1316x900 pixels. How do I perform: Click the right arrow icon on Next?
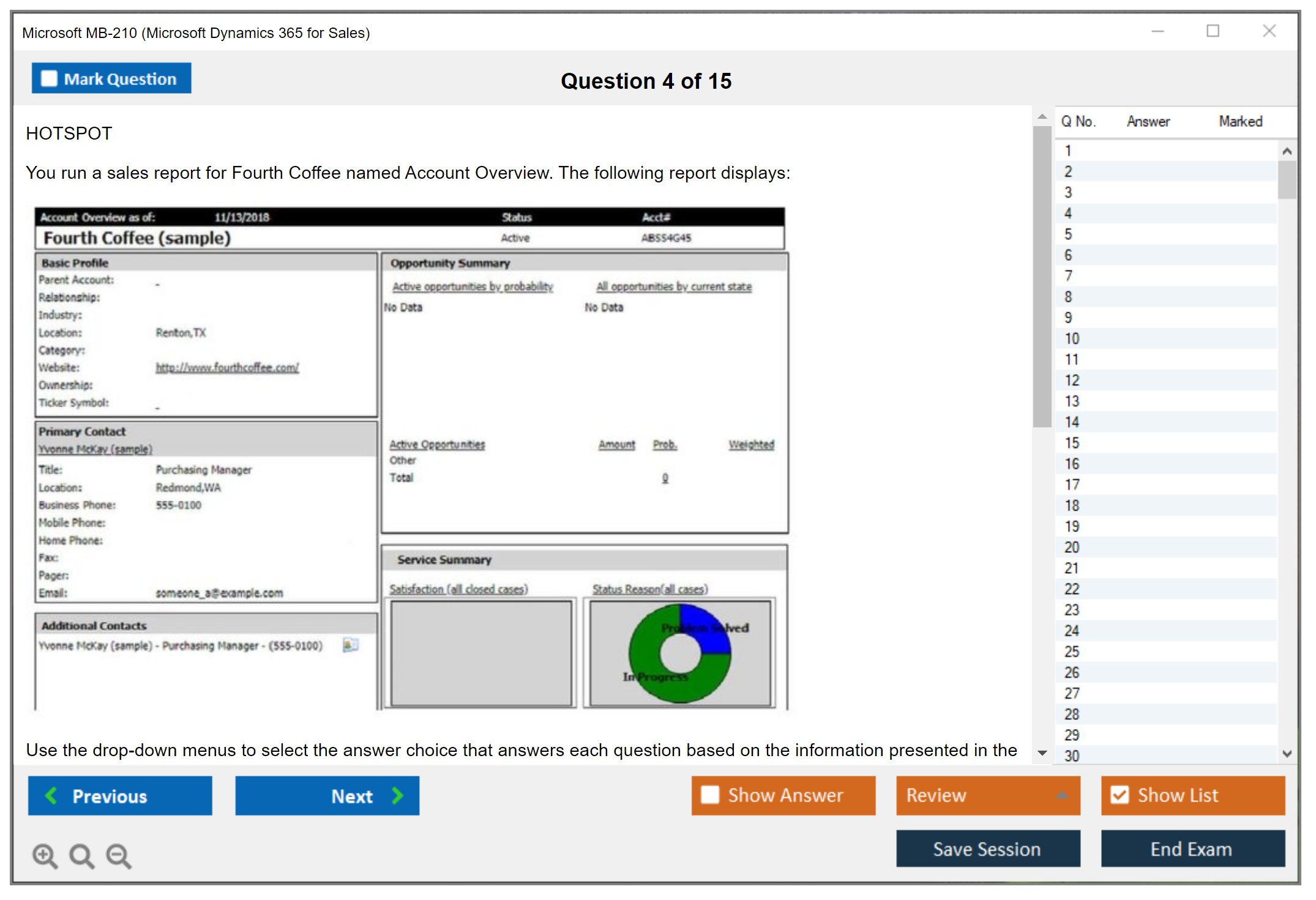(x=398, y=795)
